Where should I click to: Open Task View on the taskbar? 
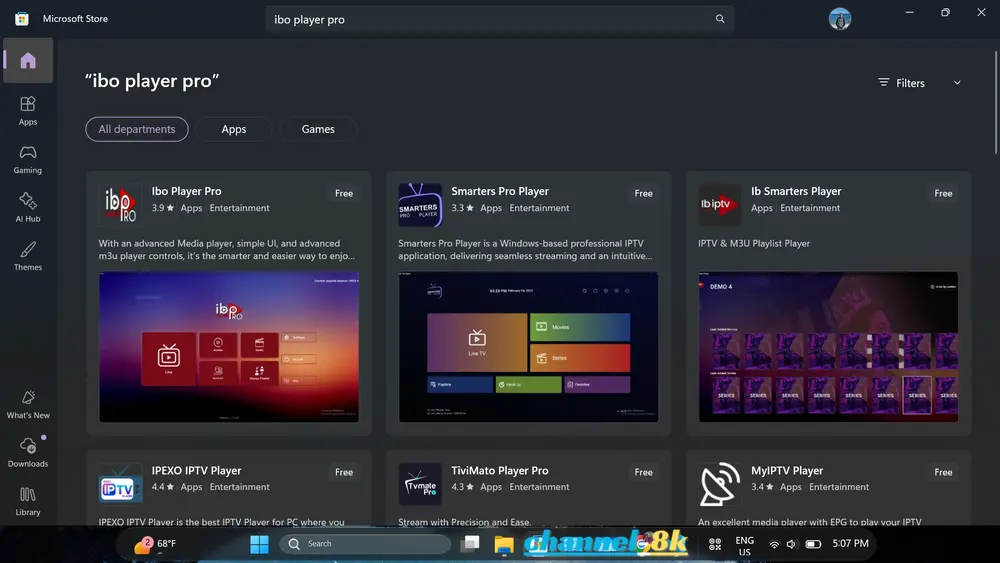click(x=471, y=543)
